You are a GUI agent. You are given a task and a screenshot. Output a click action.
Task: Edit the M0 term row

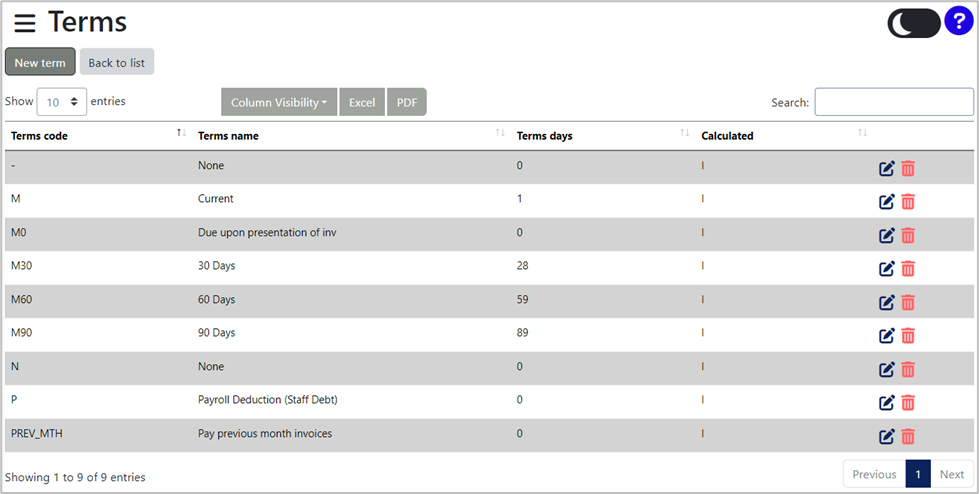(887, 235)
